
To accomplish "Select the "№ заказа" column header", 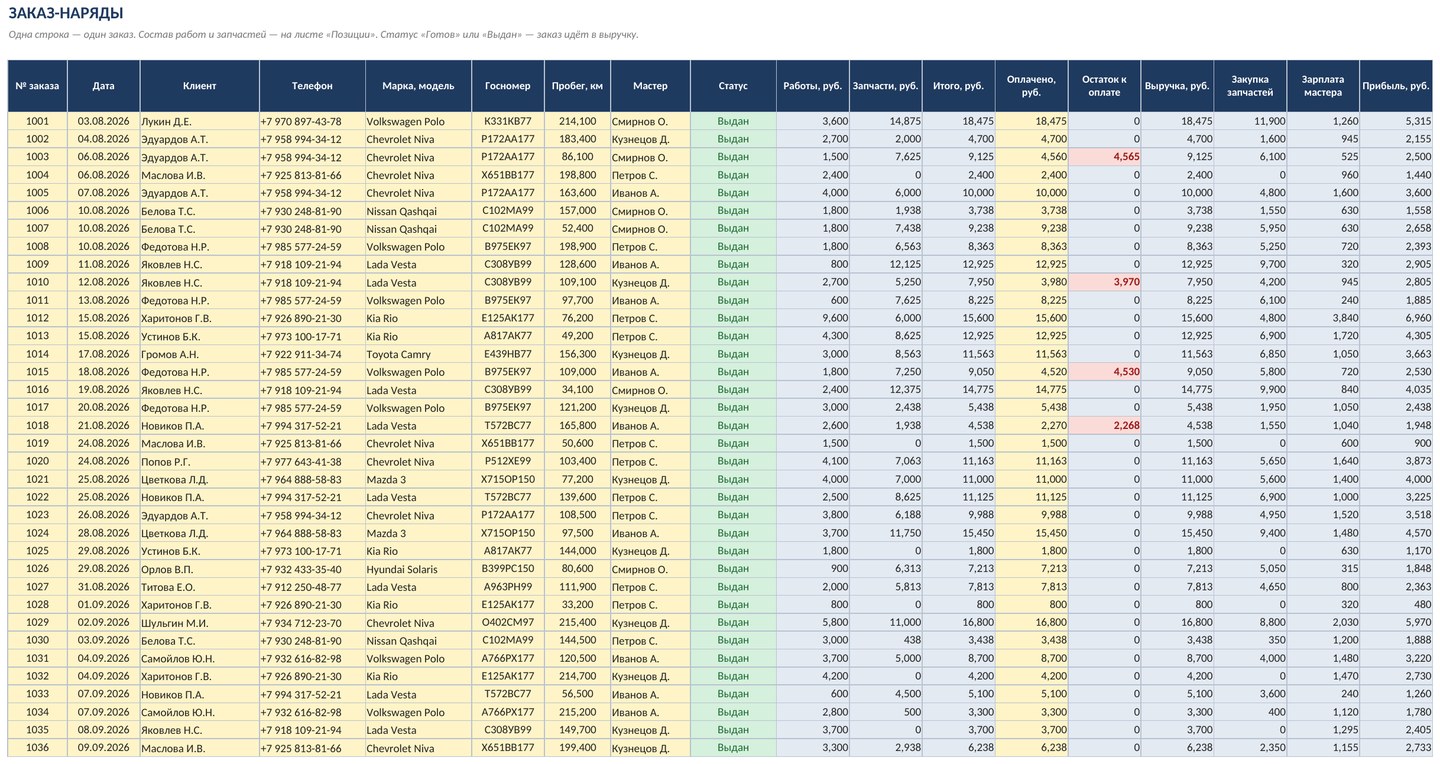I will pyautogui.click(x=37, y=86).
